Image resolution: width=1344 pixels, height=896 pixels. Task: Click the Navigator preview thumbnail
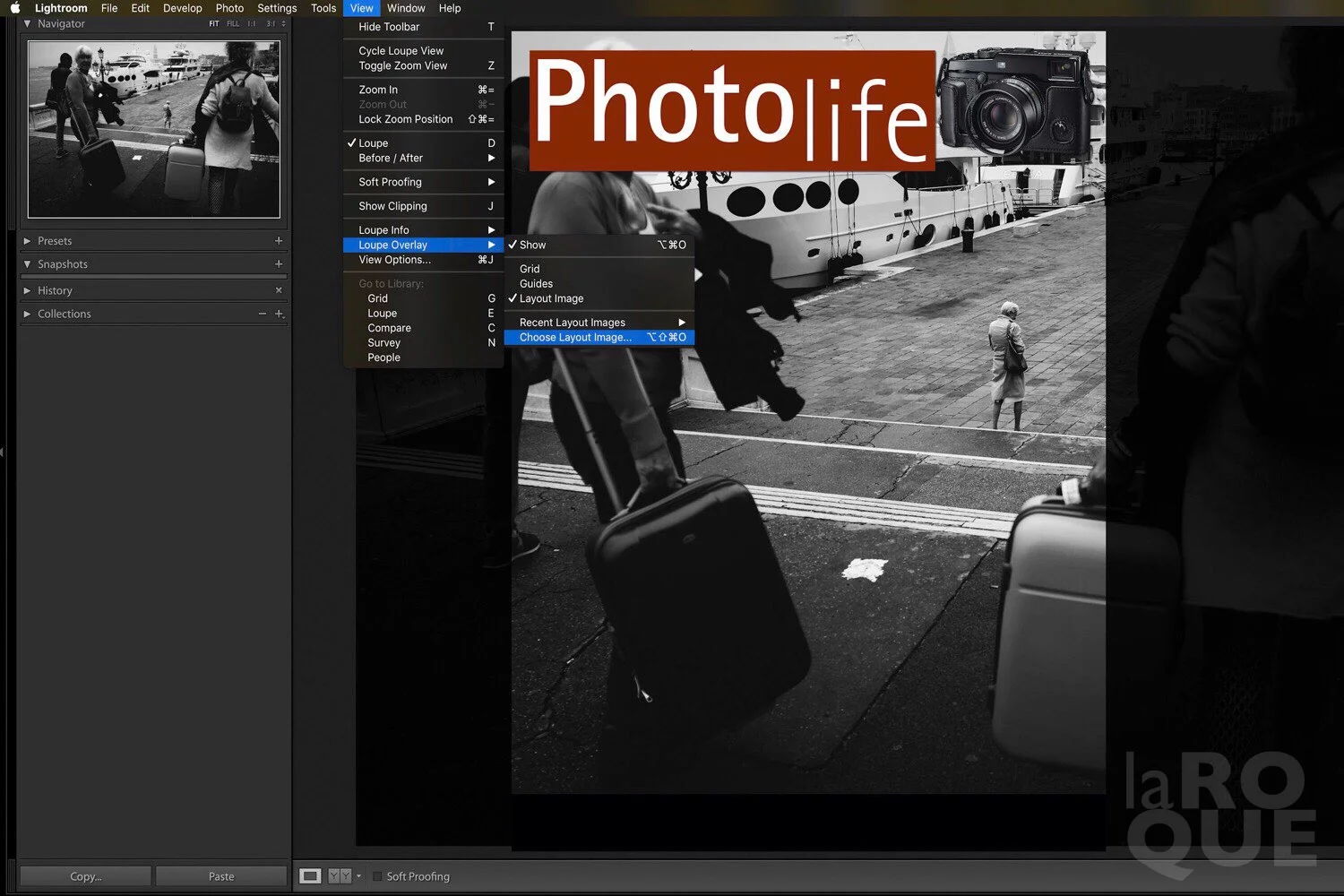point(154,129)
